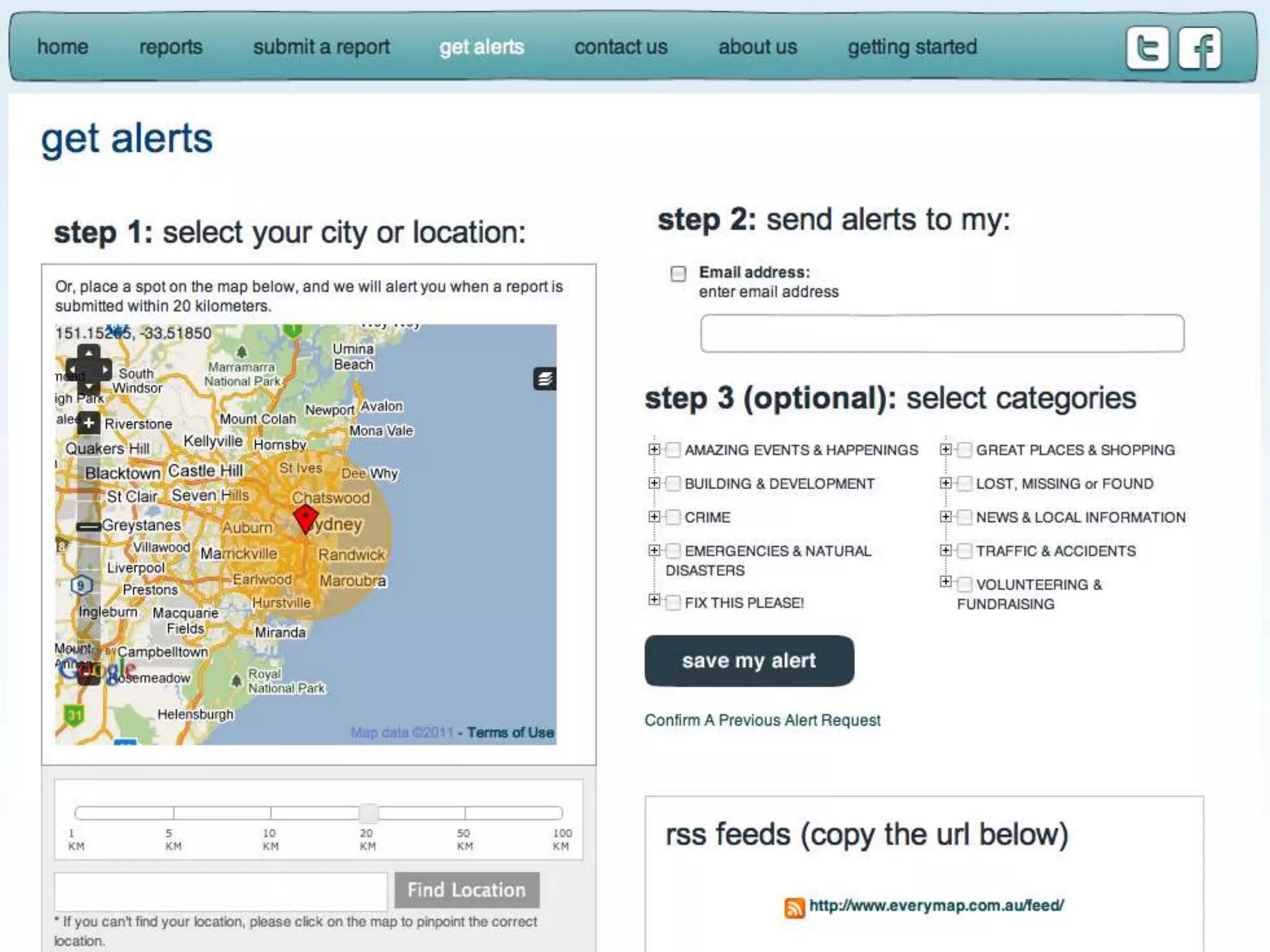Open the Facebook page icon
The height and width of the screenshot is (952, 1270).
[x=1200, y=48]
